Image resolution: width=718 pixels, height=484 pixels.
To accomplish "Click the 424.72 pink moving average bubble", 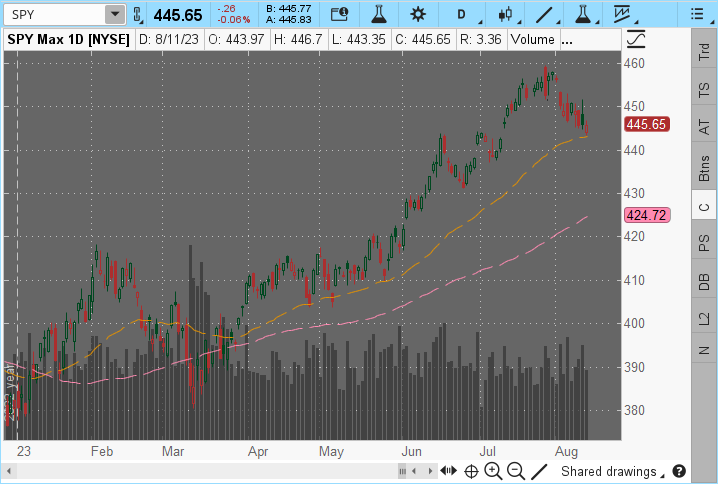I will (646, 215).
